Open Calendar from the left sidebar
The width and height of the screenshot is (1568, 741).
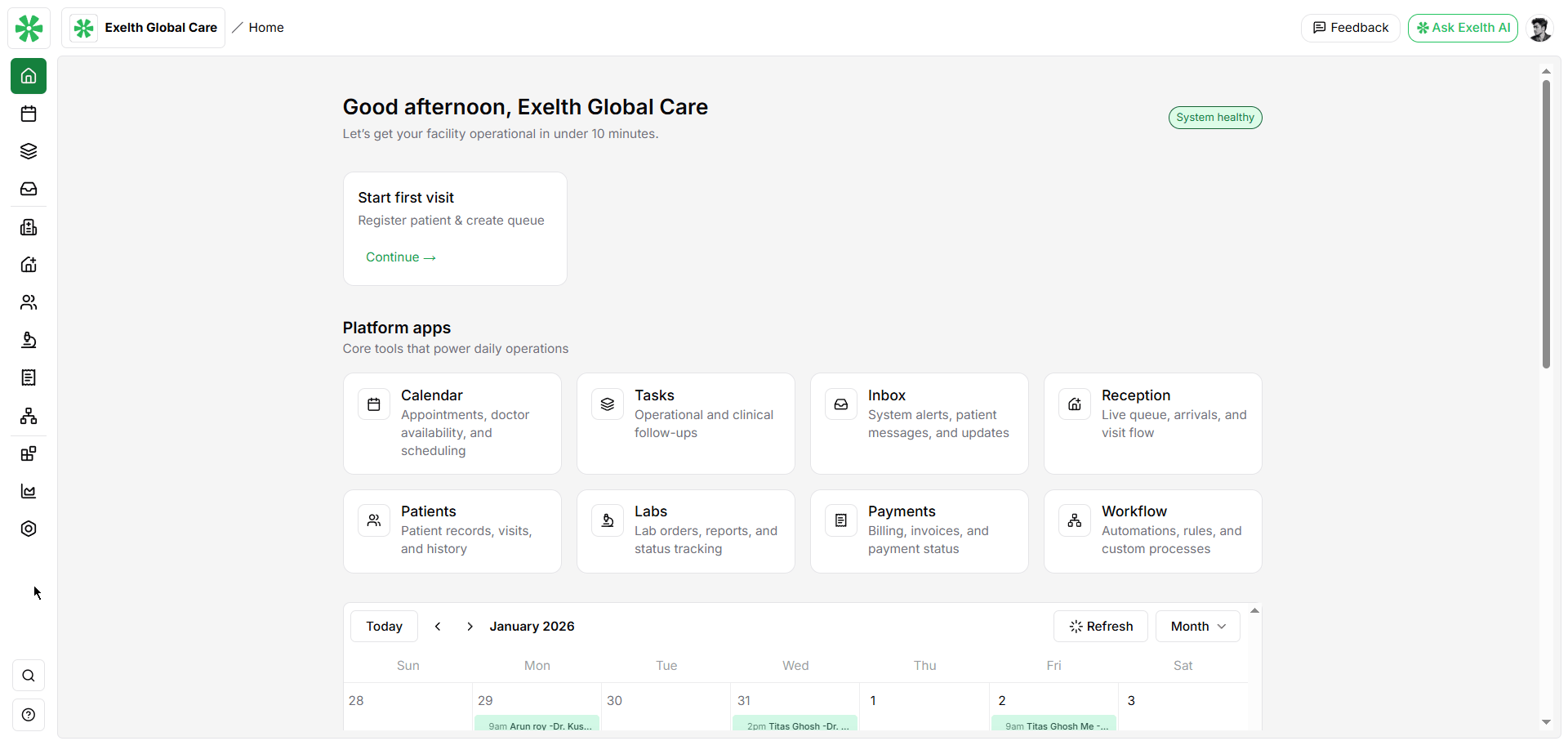(29, 114)
